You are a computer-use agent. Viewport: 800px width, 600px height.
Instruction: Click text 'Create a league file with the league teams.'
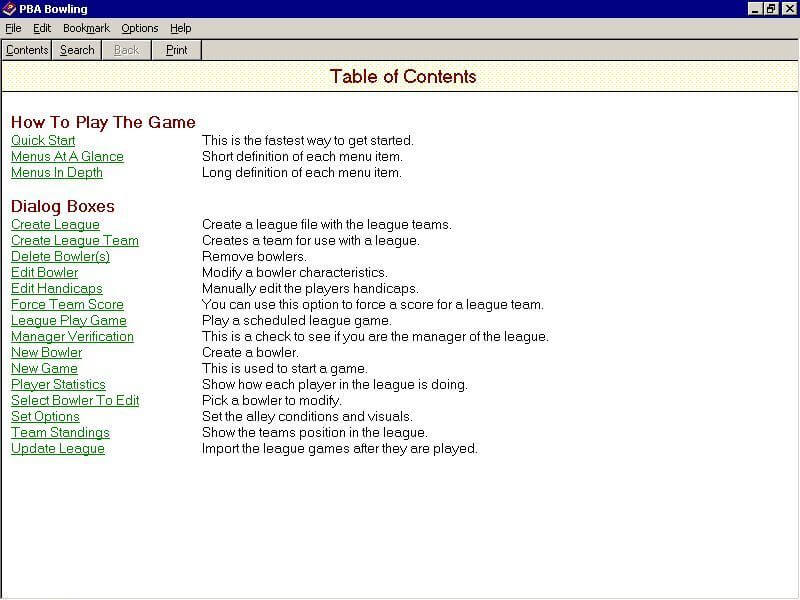327,224
